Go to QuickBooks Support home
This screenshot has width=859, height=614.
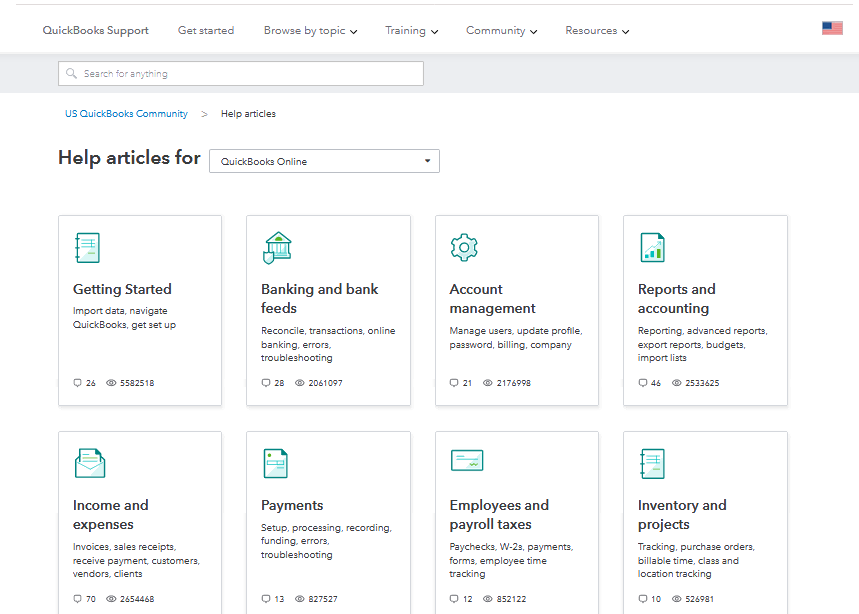click(95, 31)
